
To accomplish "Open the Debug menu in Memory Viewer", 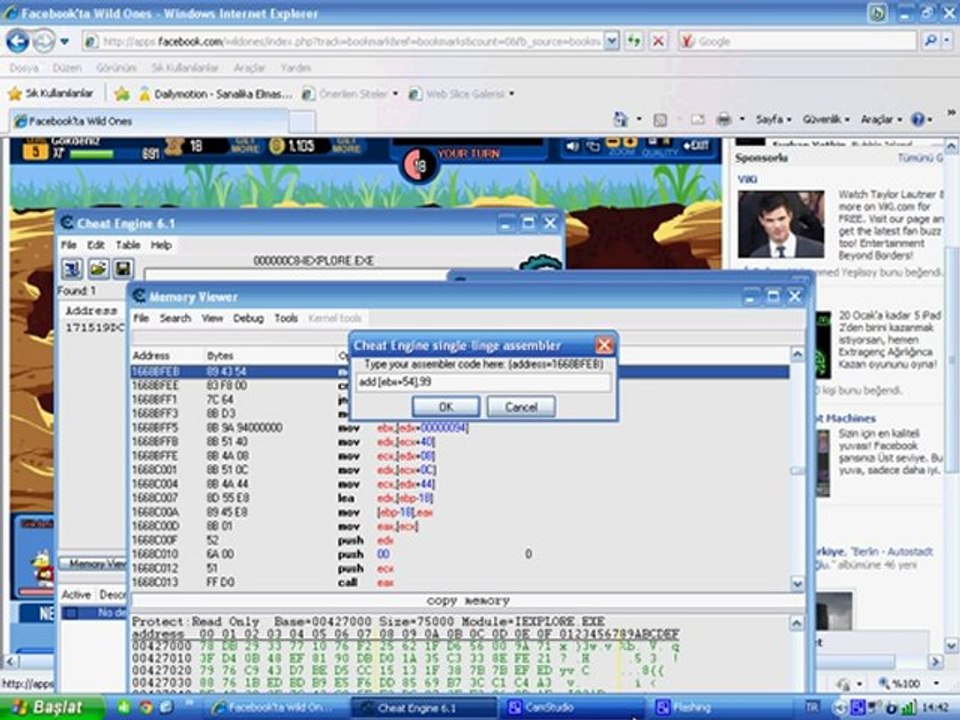I will pos(248,318).
